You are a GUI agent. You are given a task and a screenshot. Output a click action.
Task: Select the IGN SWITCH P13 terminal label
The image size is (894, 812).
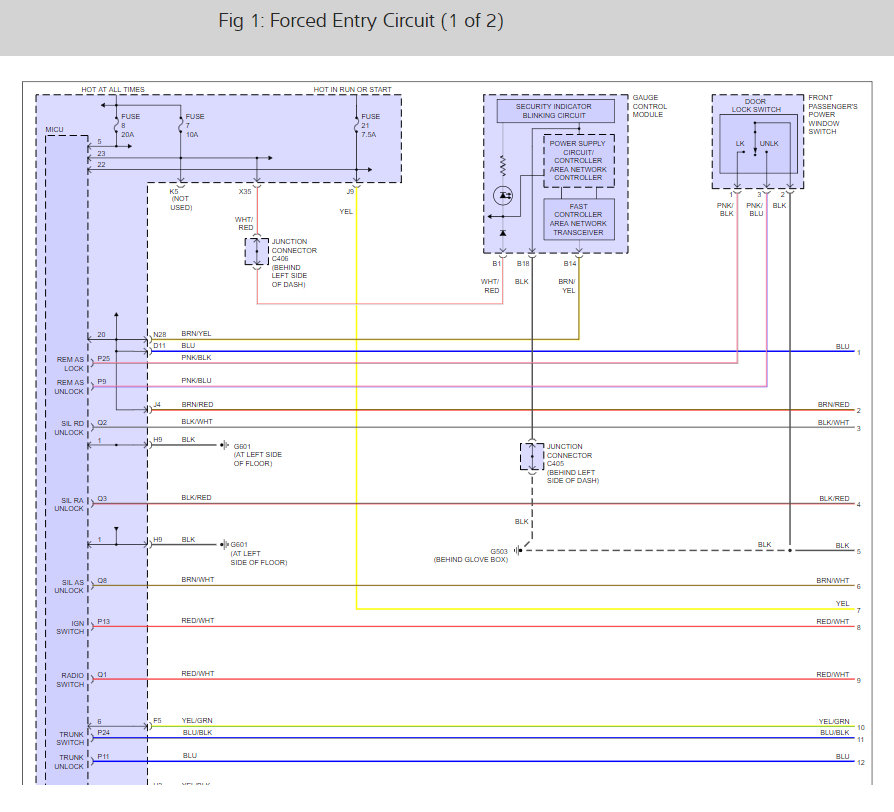click(103, 622)
